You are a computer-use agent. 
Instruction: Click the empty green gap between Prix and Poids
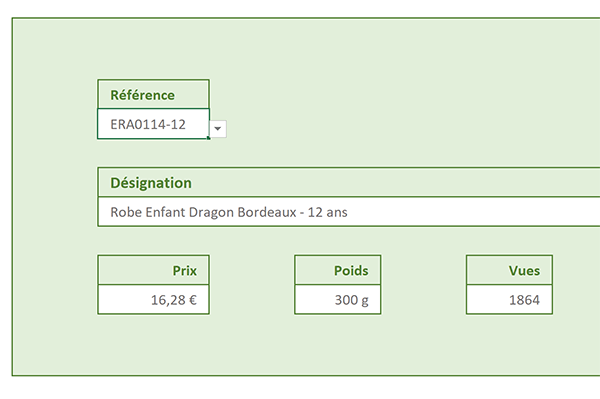(x=252, y=285)
